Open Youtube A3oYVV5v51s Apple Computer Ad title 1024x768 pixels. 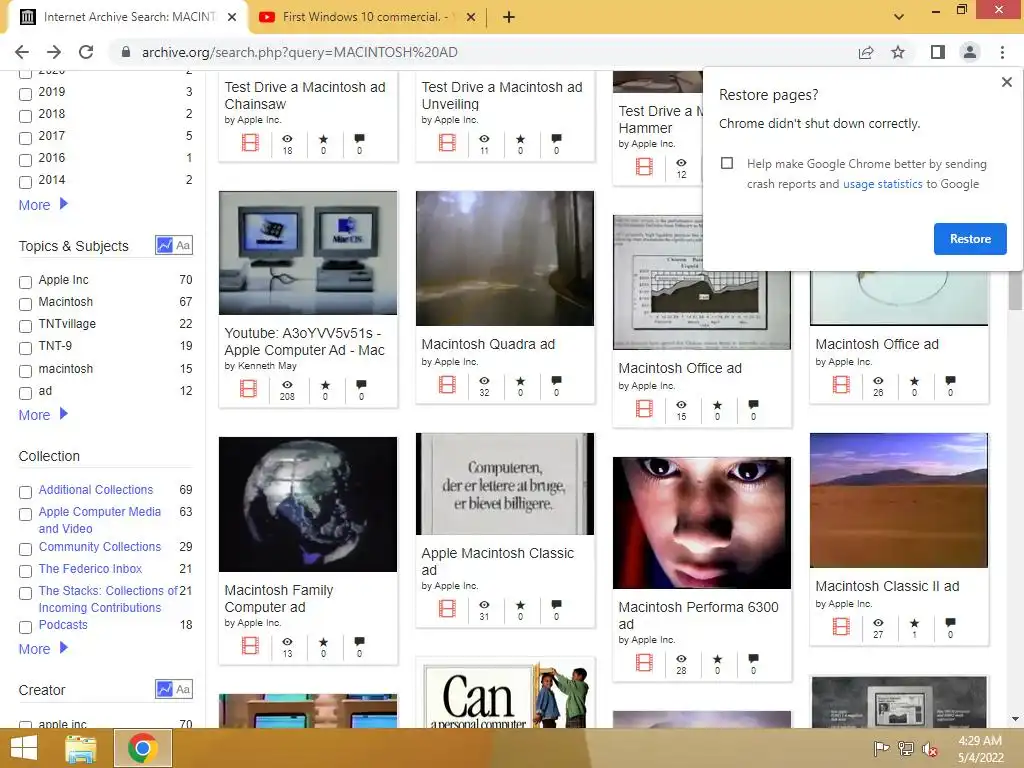(x=304, y=342)
